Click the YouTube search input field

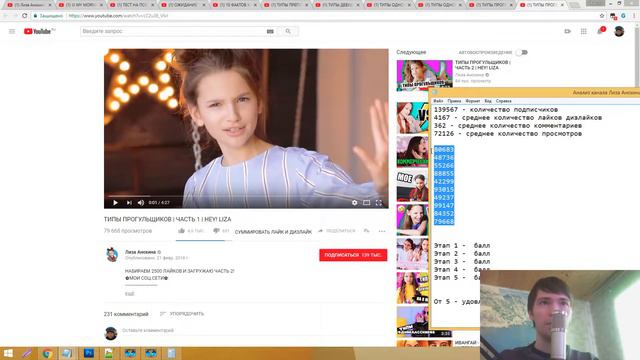[x=173, y=31]
